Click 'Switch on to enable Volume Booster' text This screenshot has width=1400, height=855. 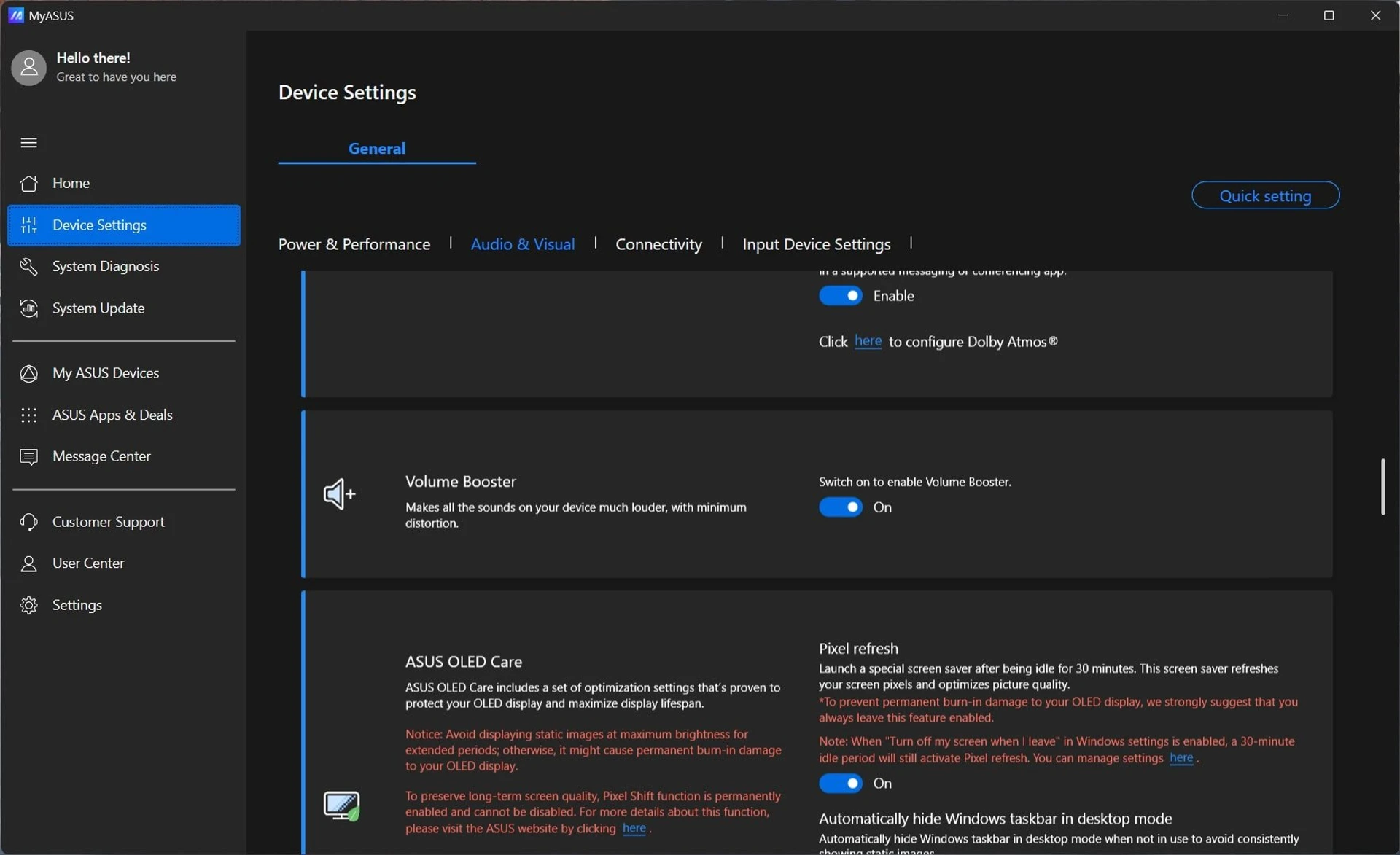click(x=914, y=482)
